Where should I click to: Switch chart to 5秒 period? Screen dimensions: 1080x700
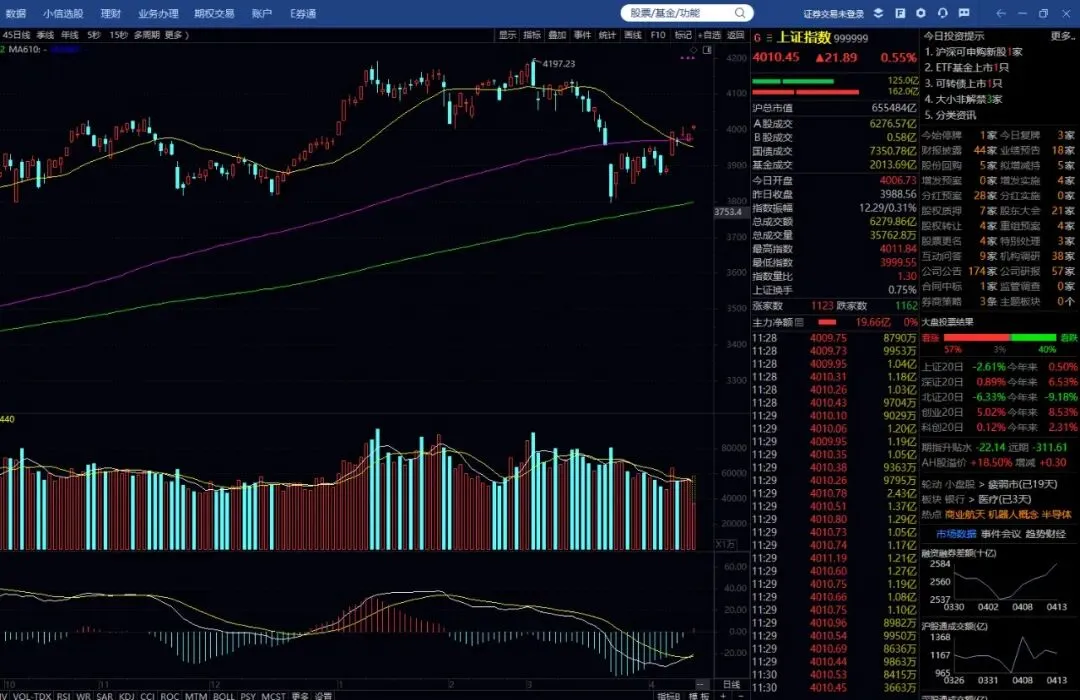[x=94, y=35]
